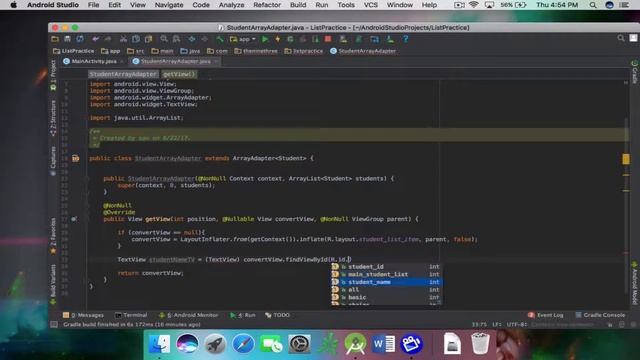Image resolution: width=640 pixels, height=360 pixels.
Task: Open the SDK Manager toolbar icon
Action: coord(390,39)
